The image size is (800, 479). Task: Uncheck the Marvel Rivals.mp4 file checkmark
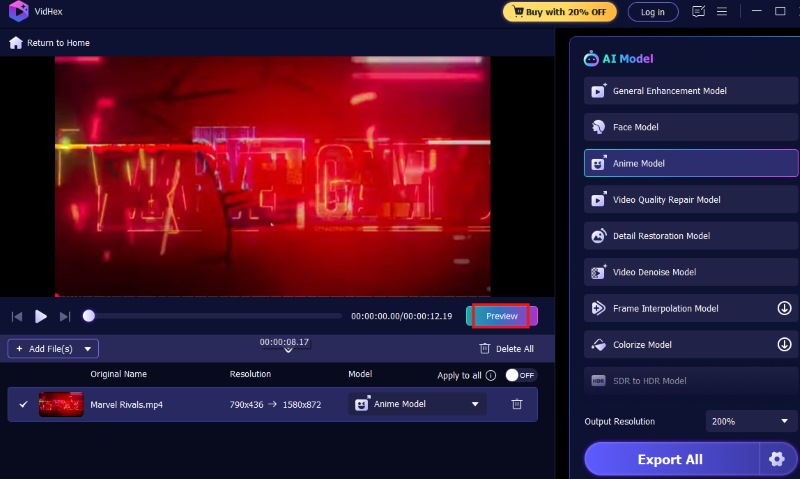coord(23,404)
